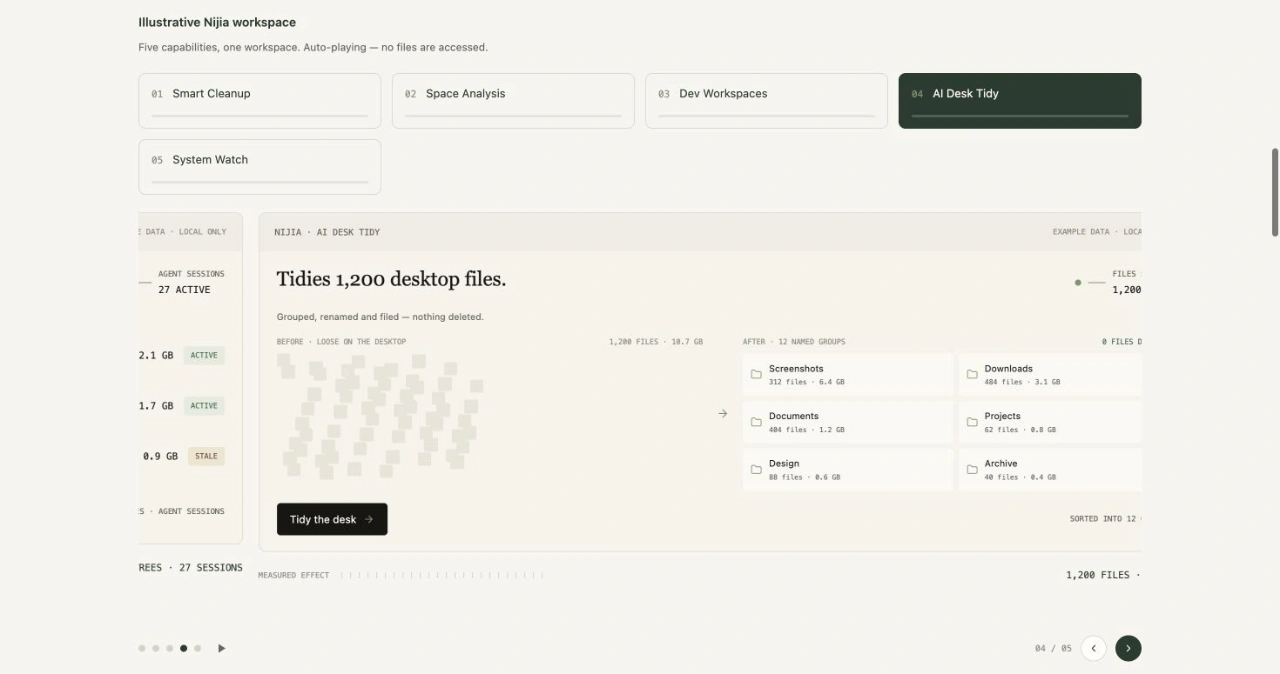Image resolution: width=1280 pixels, height=674 pixels.
Task: Open the Documents folder icon
Action: (756, 422)
